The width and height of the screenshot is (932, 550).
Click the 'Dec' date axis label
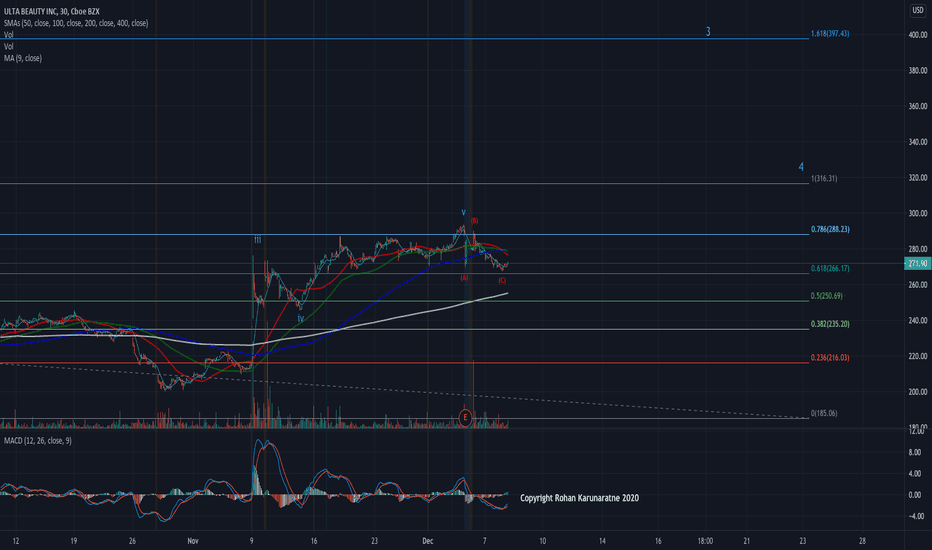click(427, 541)
